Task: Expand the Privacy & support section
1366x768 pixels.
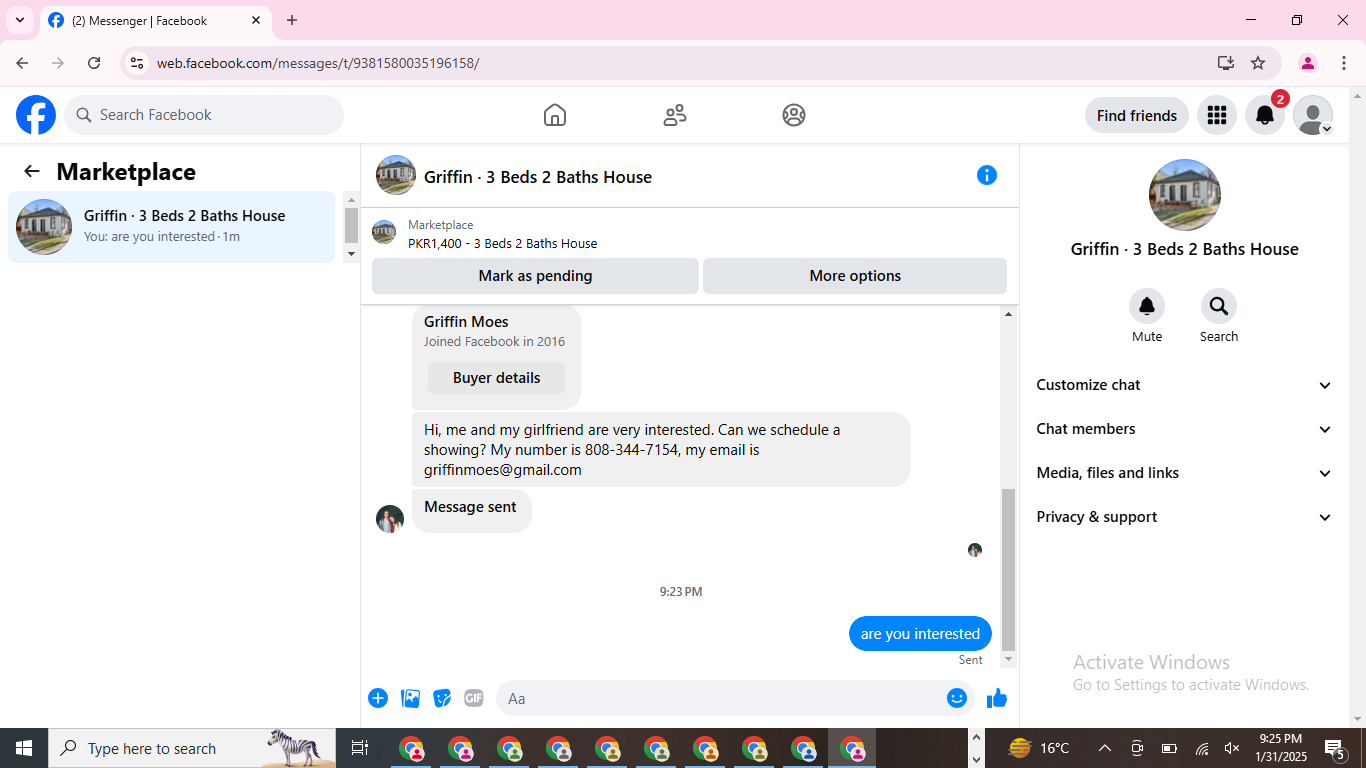Action: tap(1184, 517)
